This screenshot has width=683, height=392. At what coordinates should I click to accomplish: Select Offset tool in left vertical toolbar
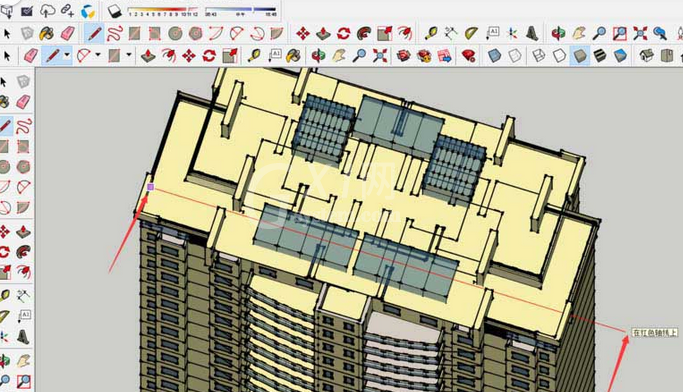point(24,272)
